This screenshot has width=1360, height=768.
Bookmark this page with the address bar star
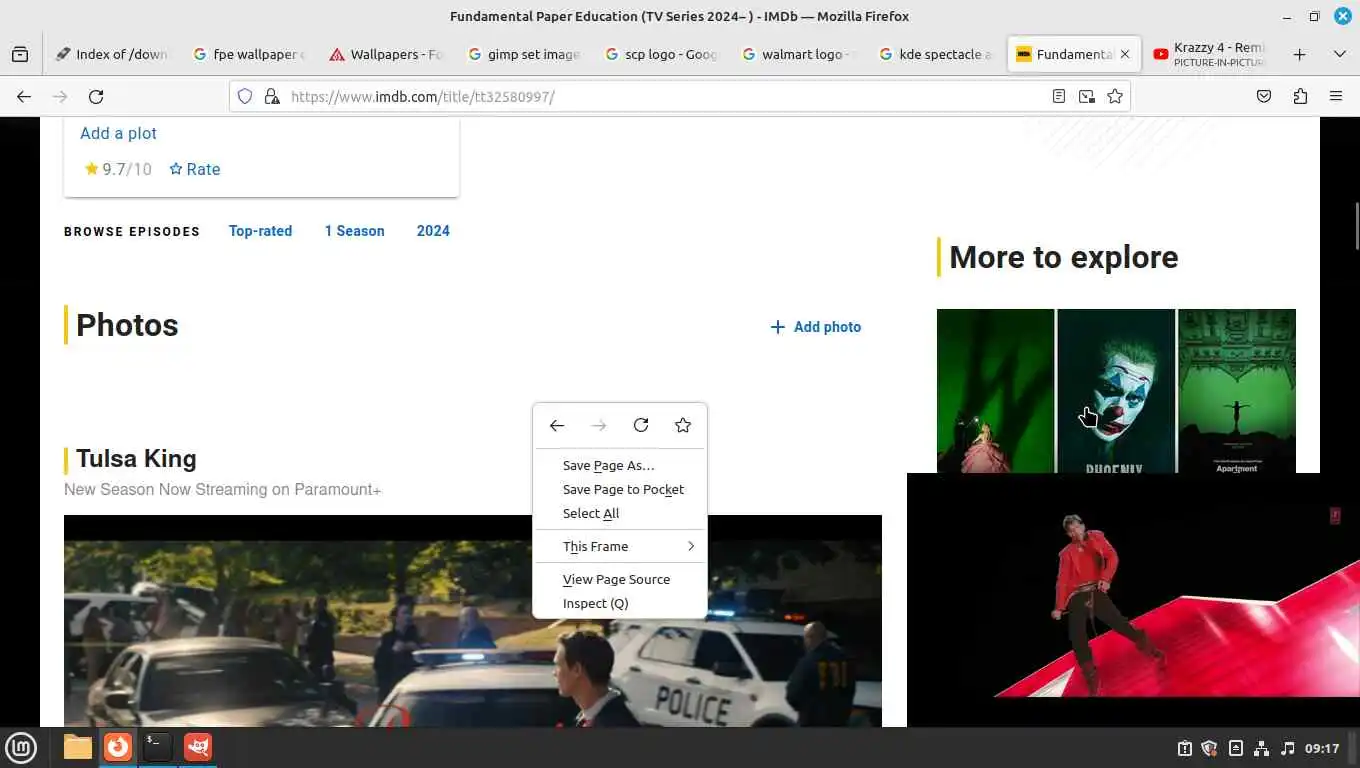1115,97
